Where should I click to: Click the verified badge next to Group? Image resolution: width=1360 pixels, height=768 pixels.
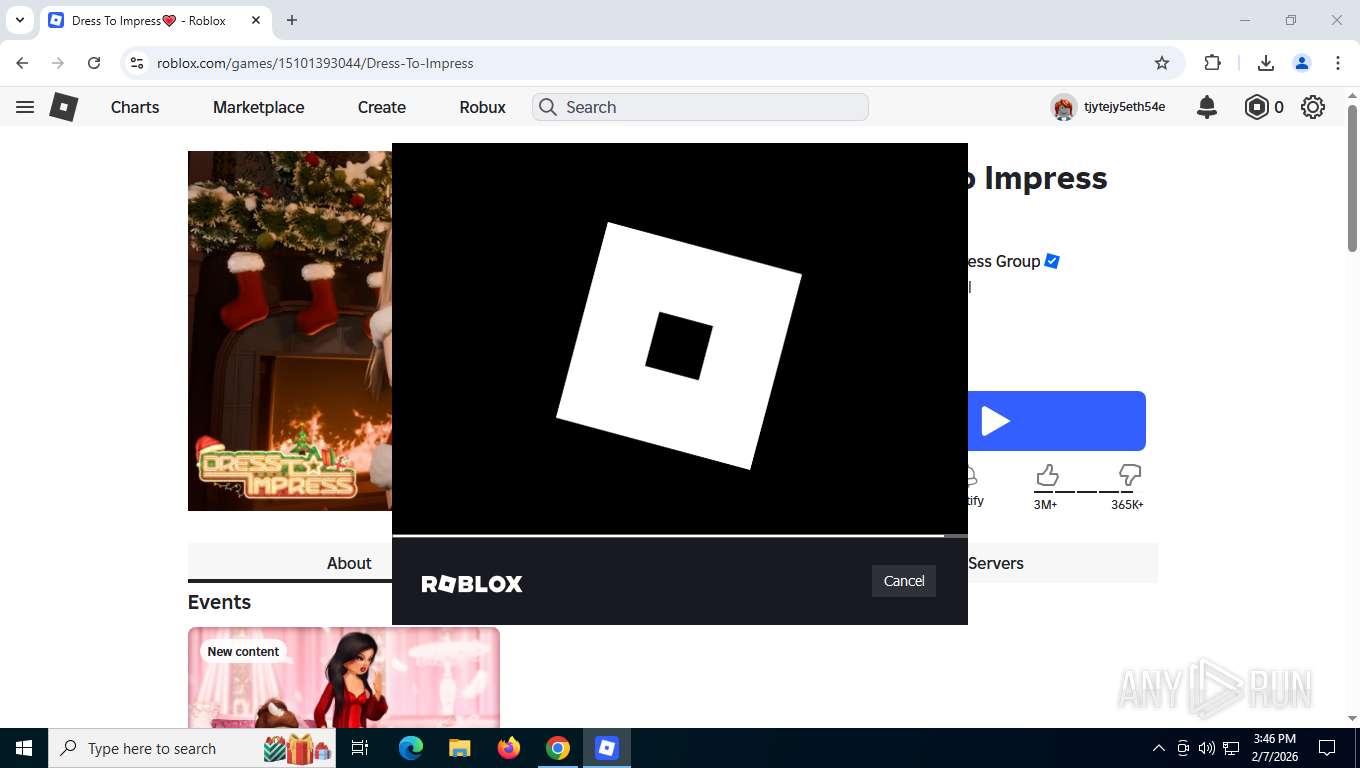coord(1052,261)
